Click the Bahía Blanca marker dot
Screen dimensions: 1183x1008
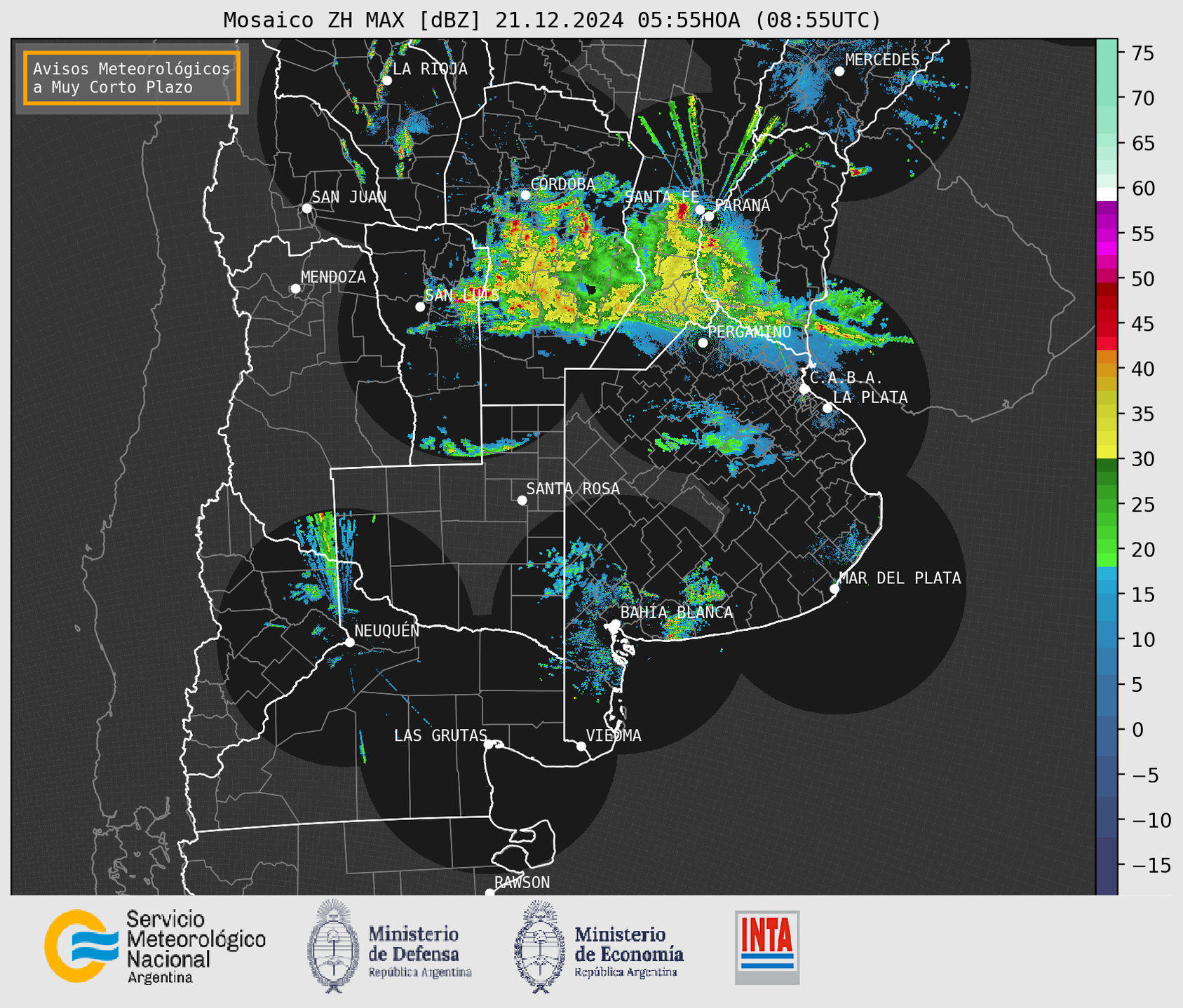tap(615, 624)
